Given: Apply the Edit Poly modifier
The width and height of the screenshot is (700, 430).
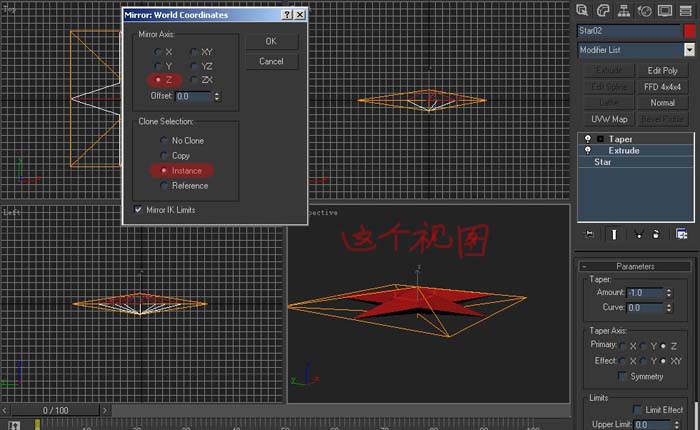Looking at the screenshot, I should (662, 71).
